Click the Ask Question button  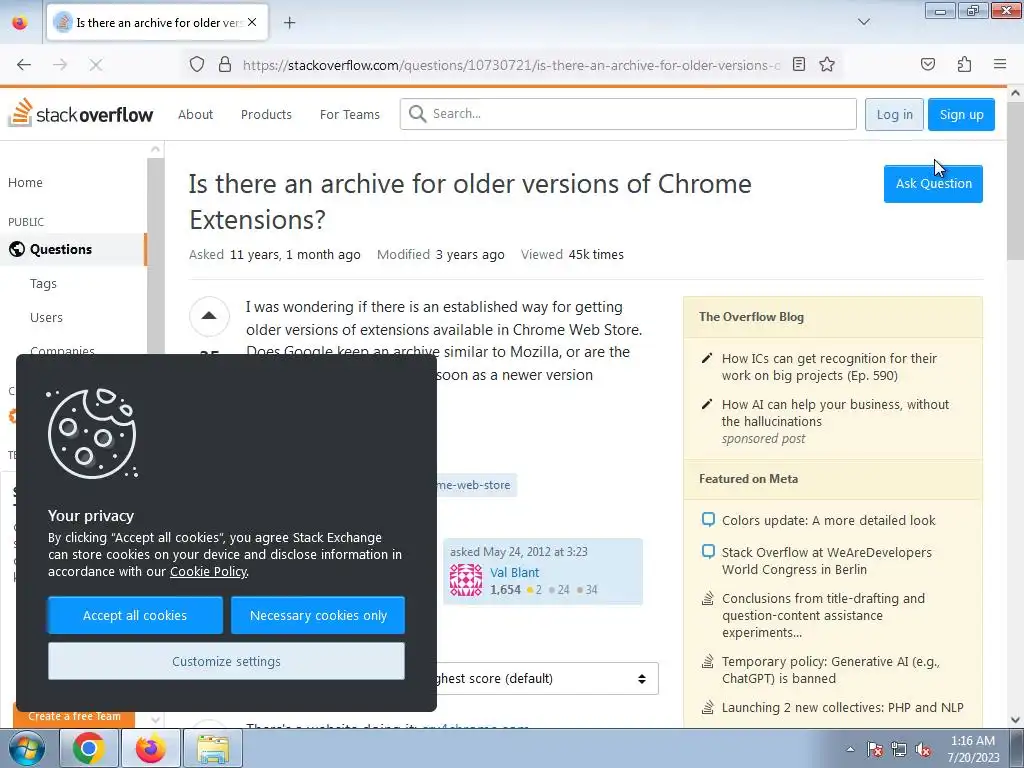coord(933,184)
